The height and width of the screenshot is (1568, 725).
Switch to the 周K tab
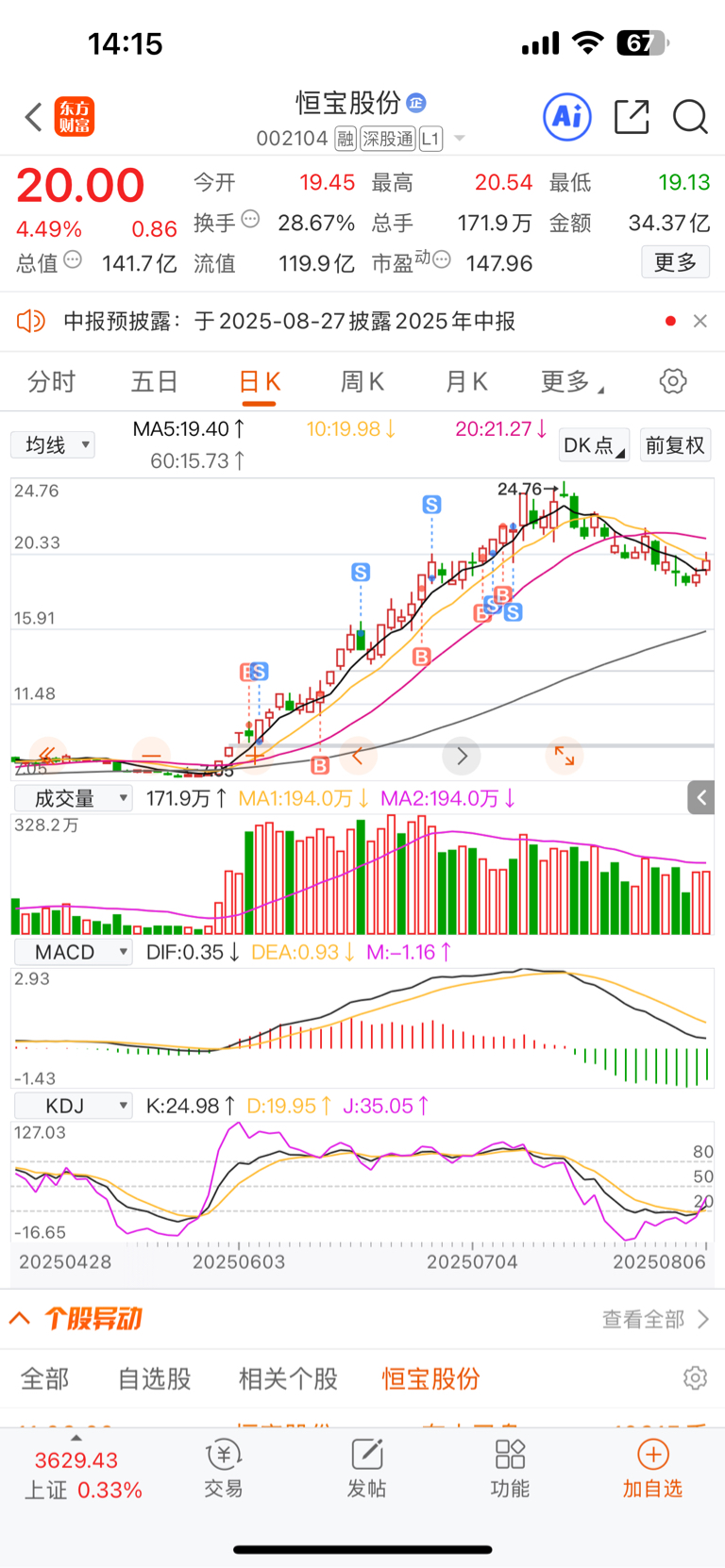click(362, 381)
